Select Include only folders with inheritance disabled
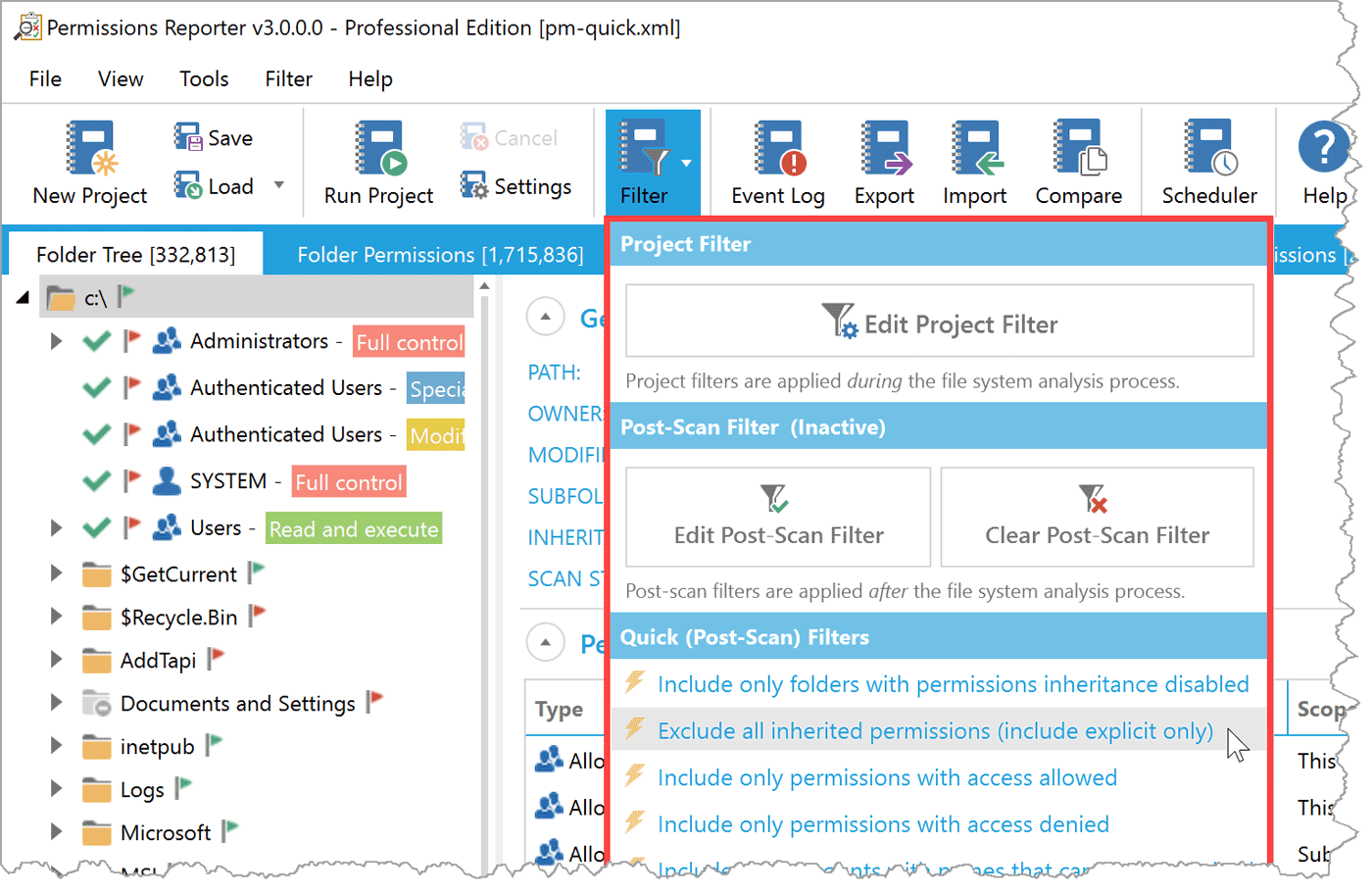Viewport: 1372px width, 895px height. click(x=954, y=684)
